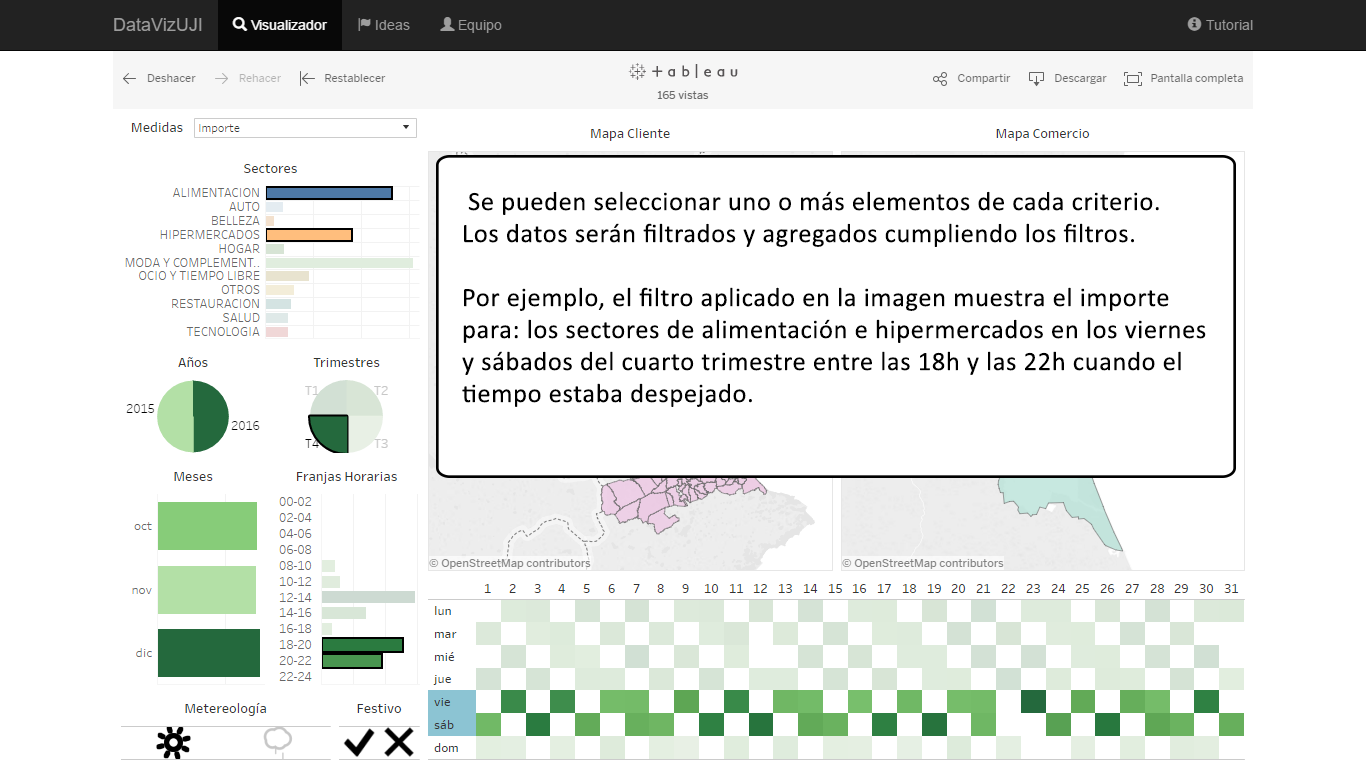This screenshot has height=767, width=1366.
Task: Select the non-festivo cross icon
Action: pos(399,742)
